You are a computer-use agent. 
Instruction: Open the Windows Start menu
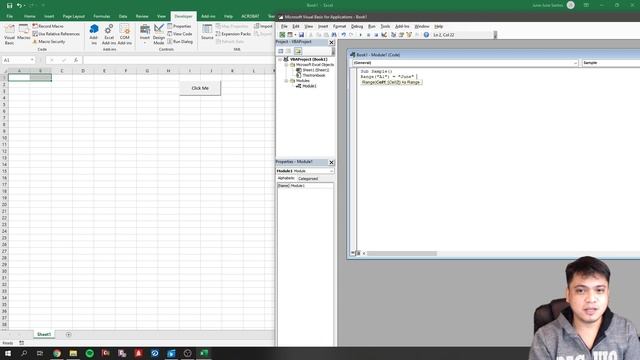8,353
